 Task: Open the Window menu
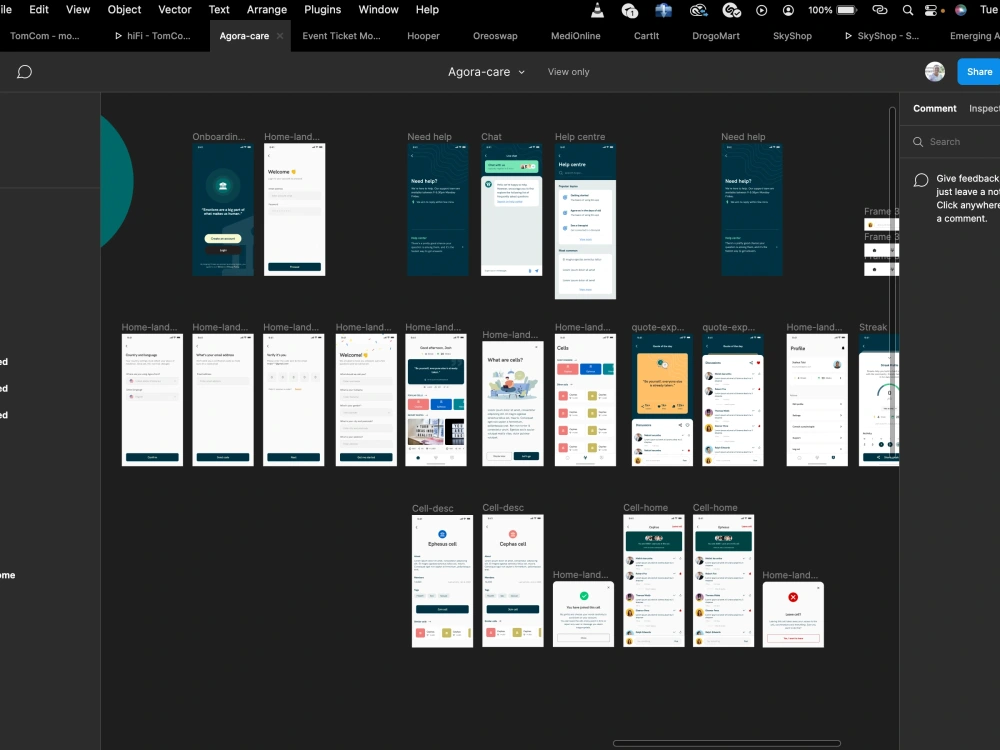point(378,10)
